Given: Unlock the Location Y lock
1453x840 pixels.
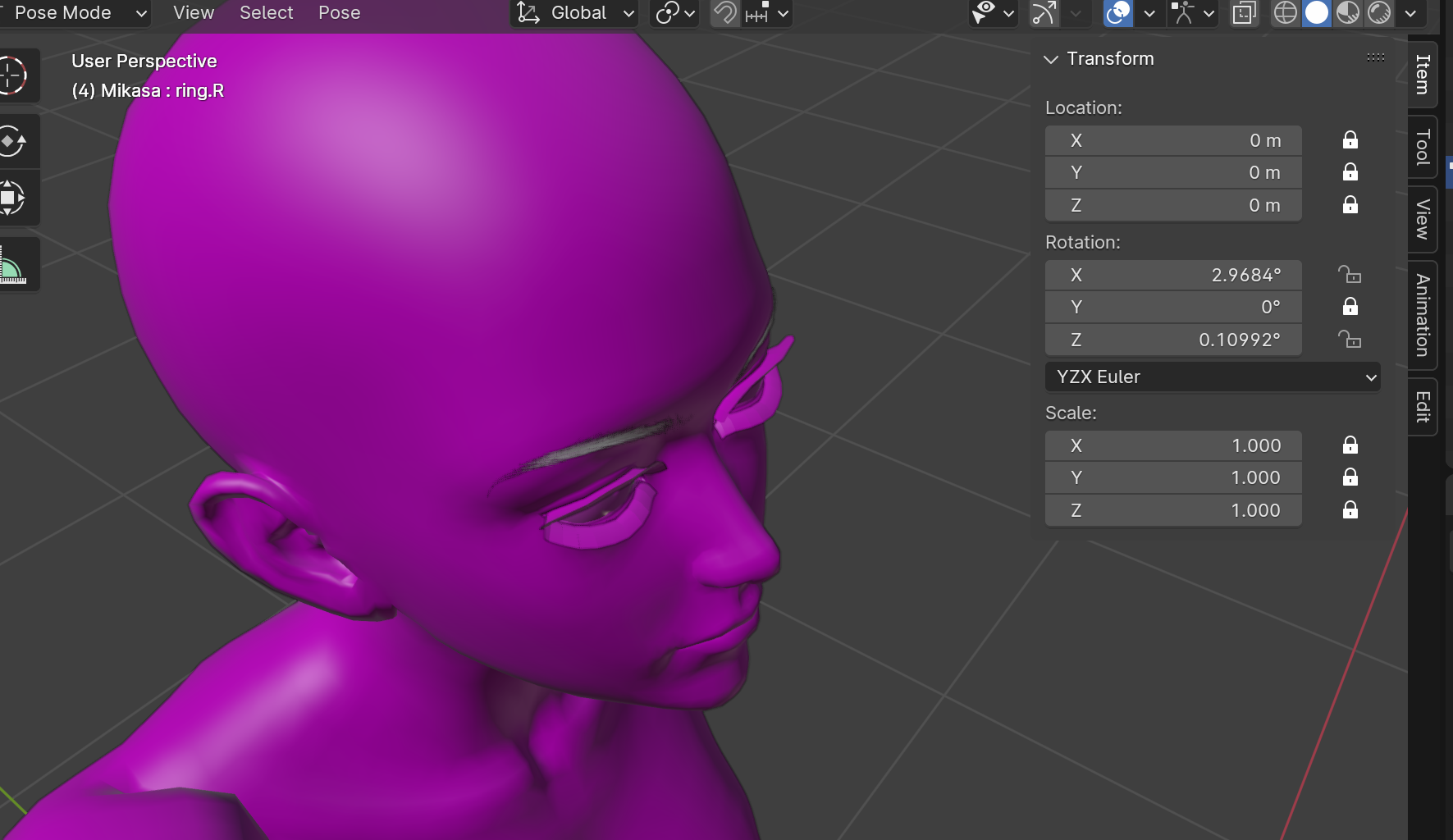Looking at the screenshot, I should point(1350,172).
